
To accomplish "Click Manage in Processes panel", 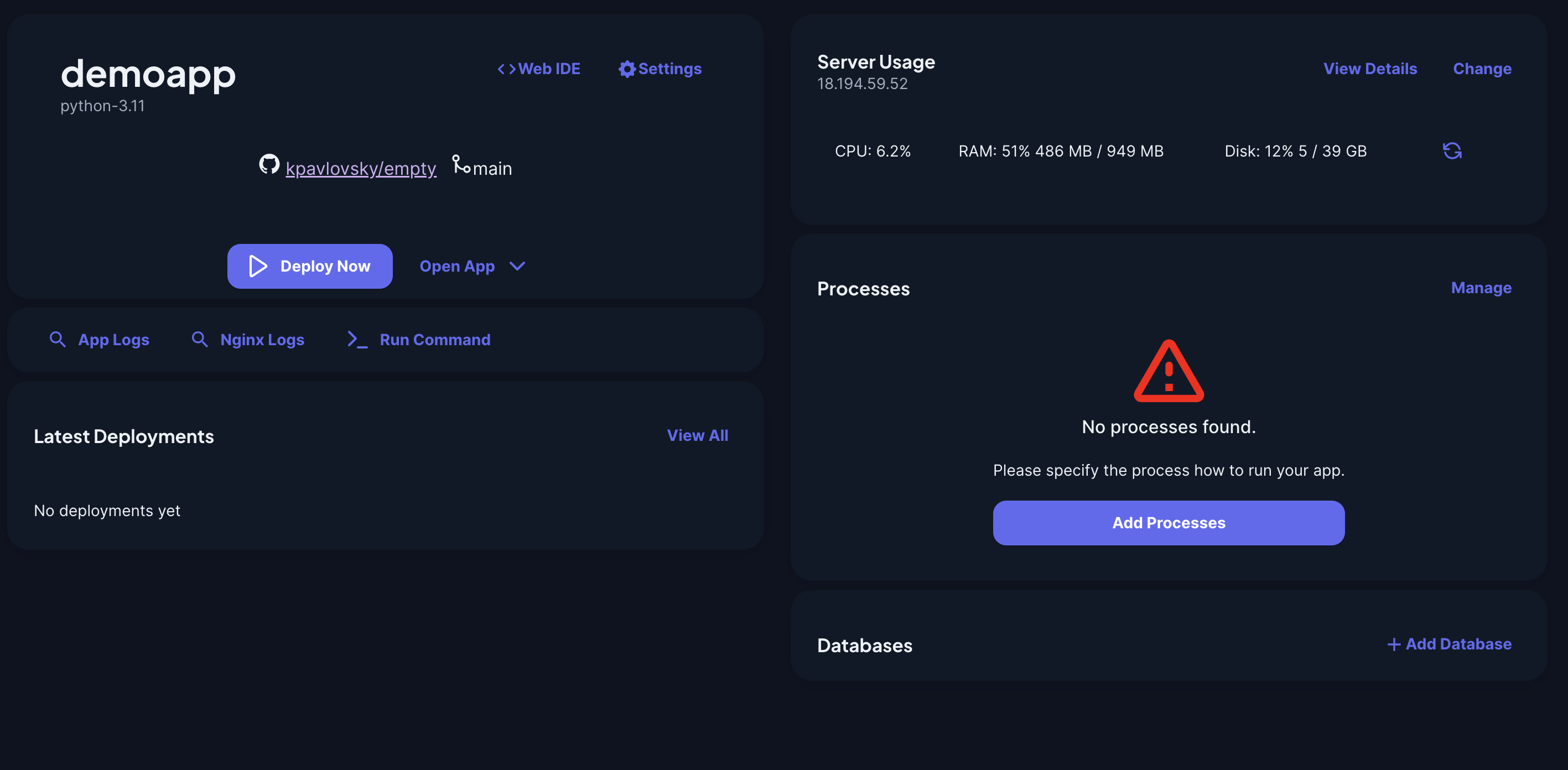I will click(x=1481, y=288).
